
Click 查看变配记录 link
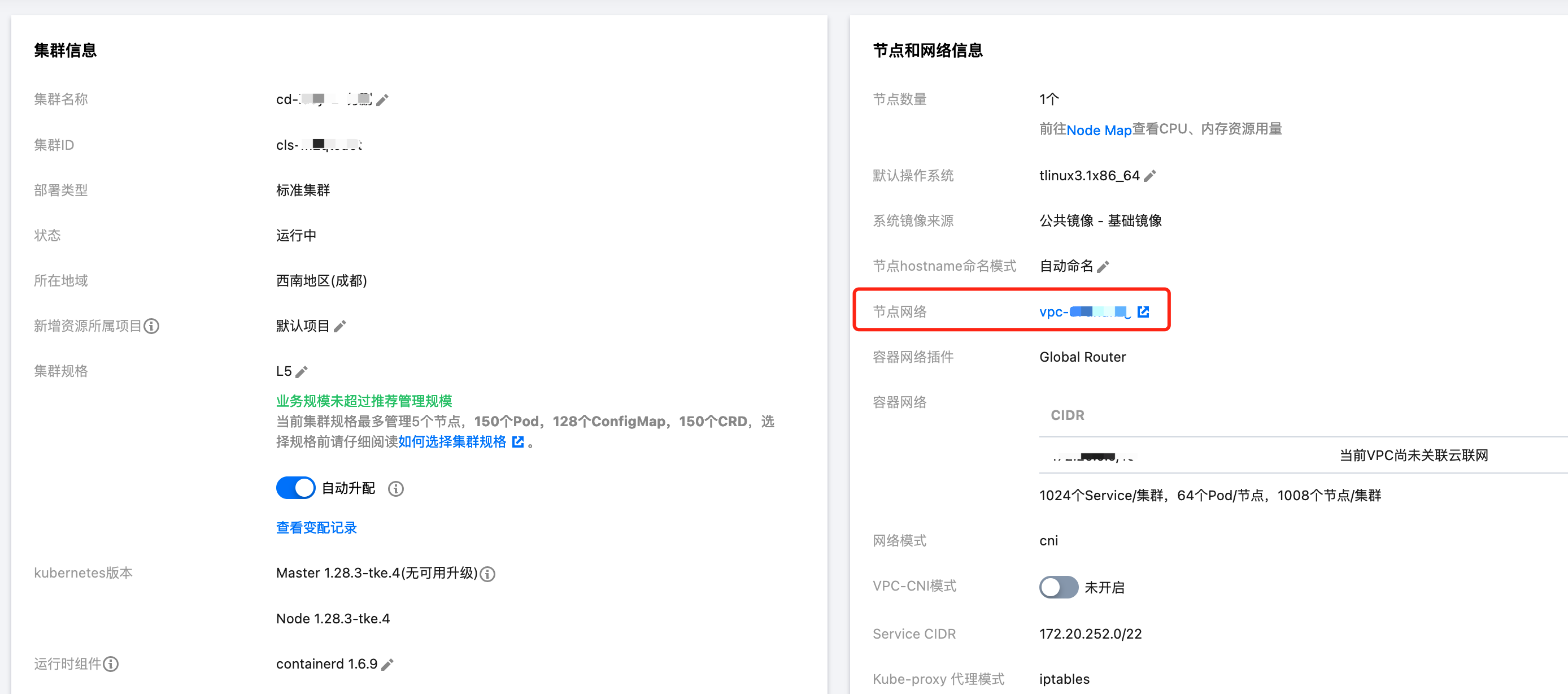coord(316,528)
